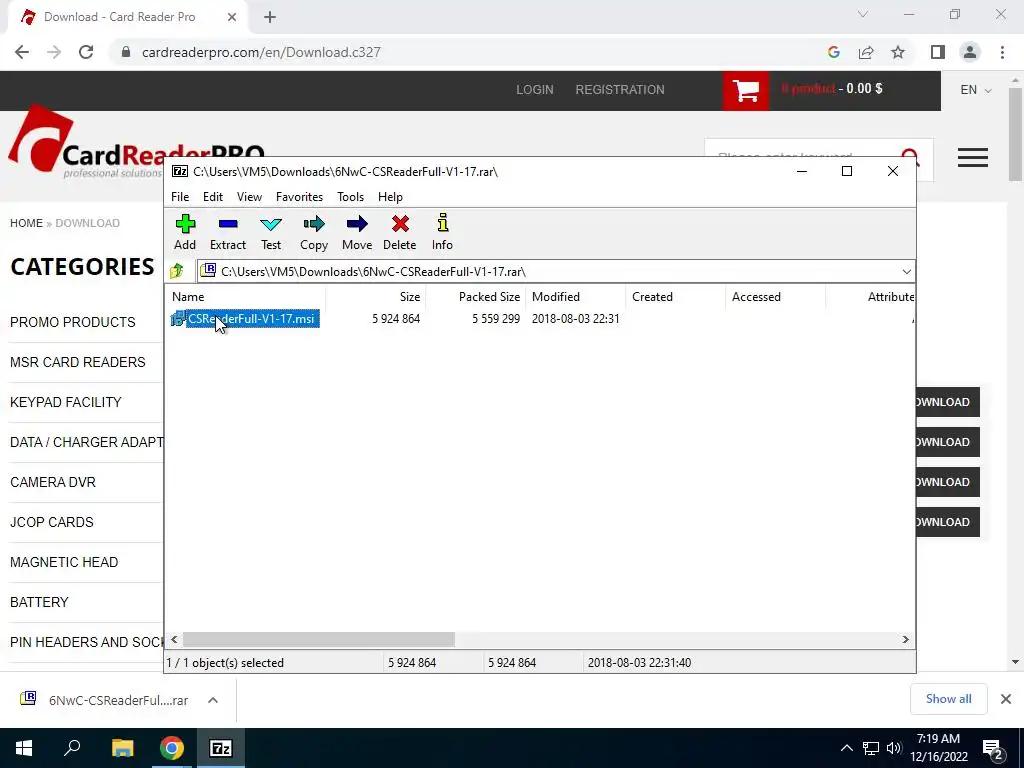The width and height of the screenshot is (1024, 768).
Task: Open the File menu in 7-Zip
Action: (x=180, y=197)
